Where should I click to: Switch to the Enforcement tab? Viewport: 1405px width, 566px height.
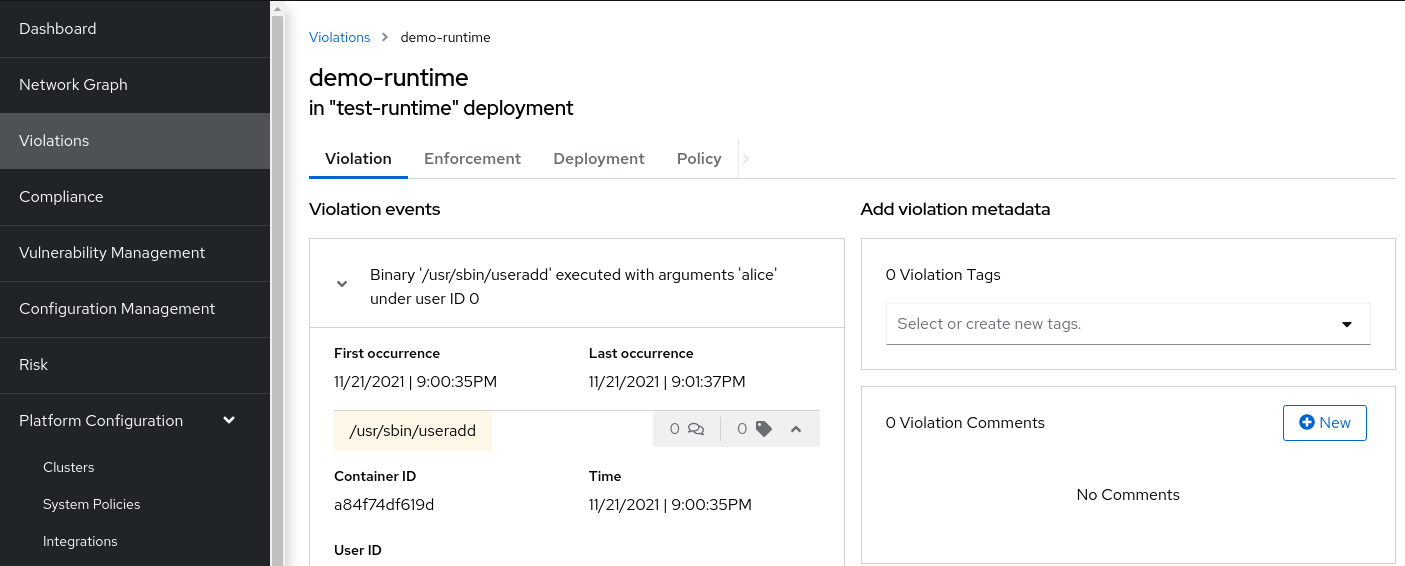472,158
